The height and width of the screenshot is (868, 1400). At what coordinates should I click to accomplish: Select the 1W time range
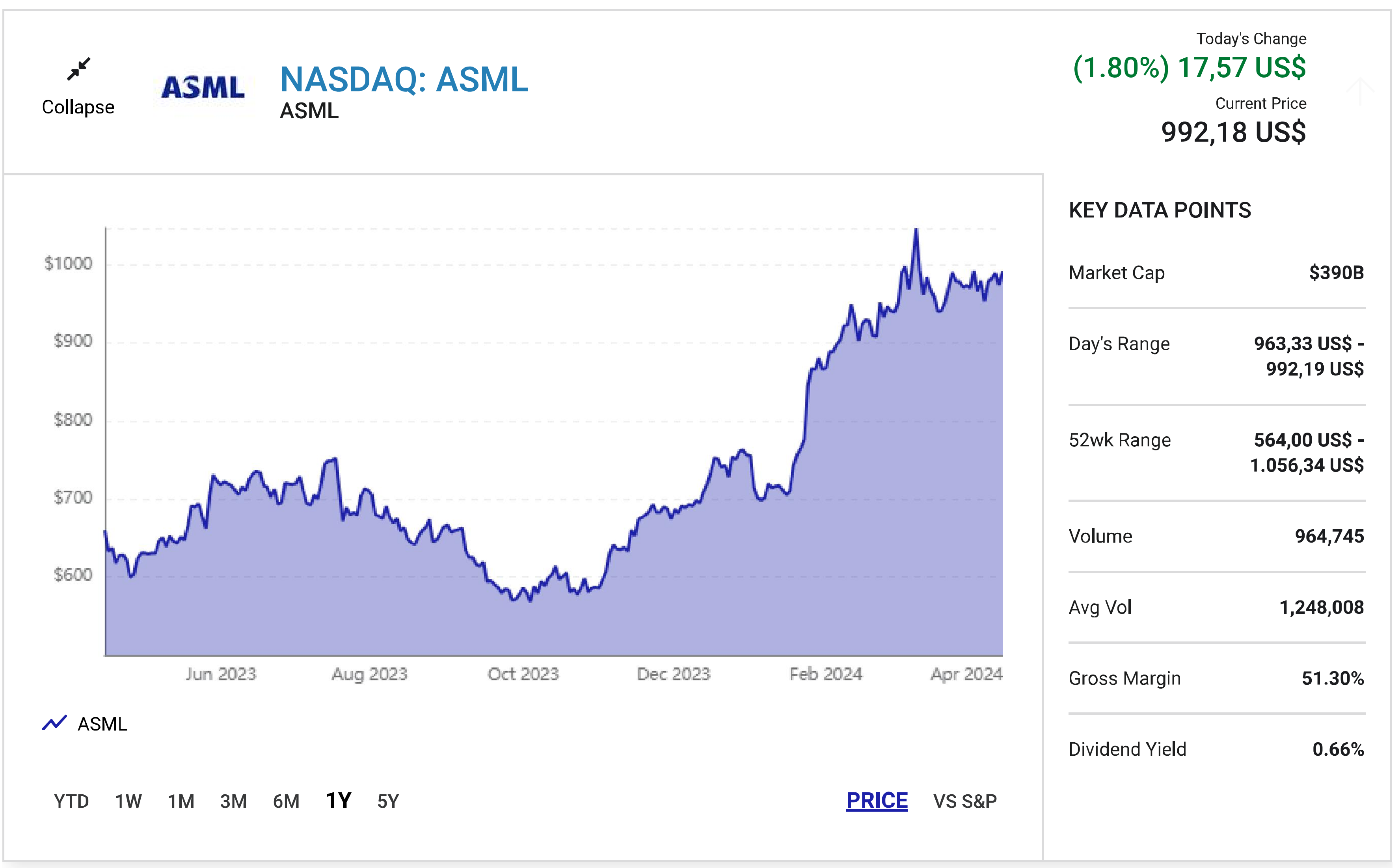pyautogui.click(x=128, y=801)
